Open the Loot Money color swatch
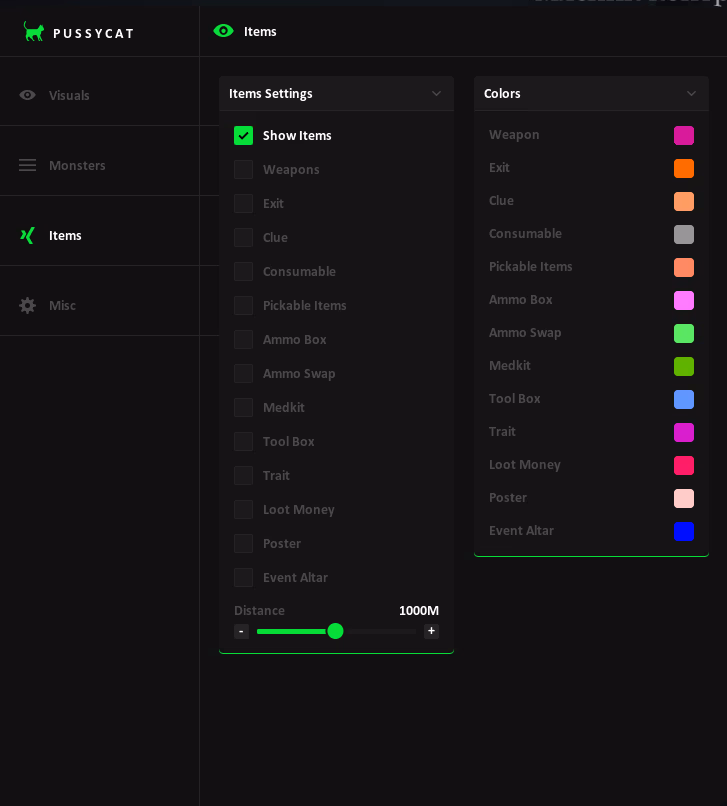 [x=684, y=466]
